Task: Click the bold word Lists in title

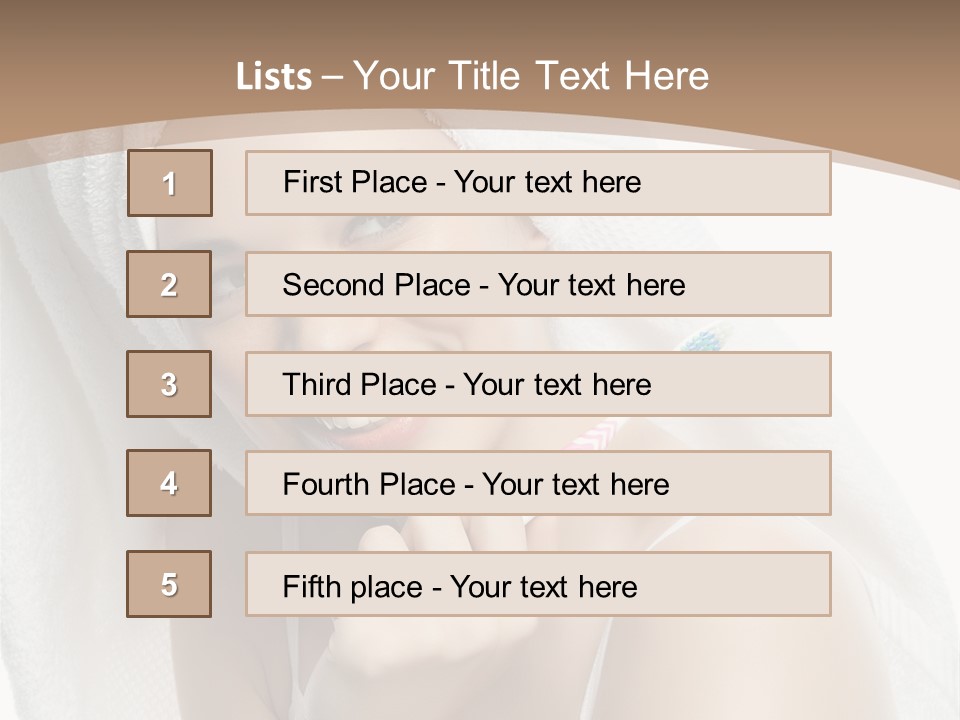Action: 274,77
